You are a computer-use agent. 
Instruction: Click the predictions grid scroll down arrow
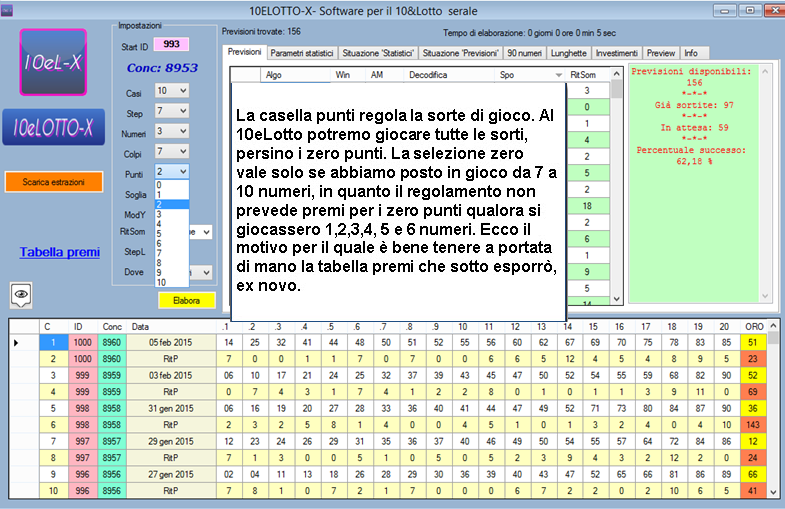click(617, 299)
